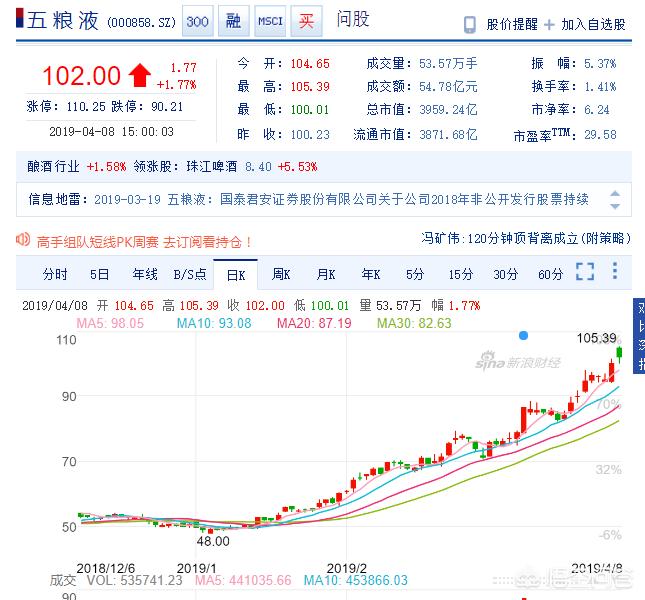The image size is (645, 600).
Task: Click the 市盈率TTM 29.58 value
Action: pyautogui.click(x=600, y=135)
